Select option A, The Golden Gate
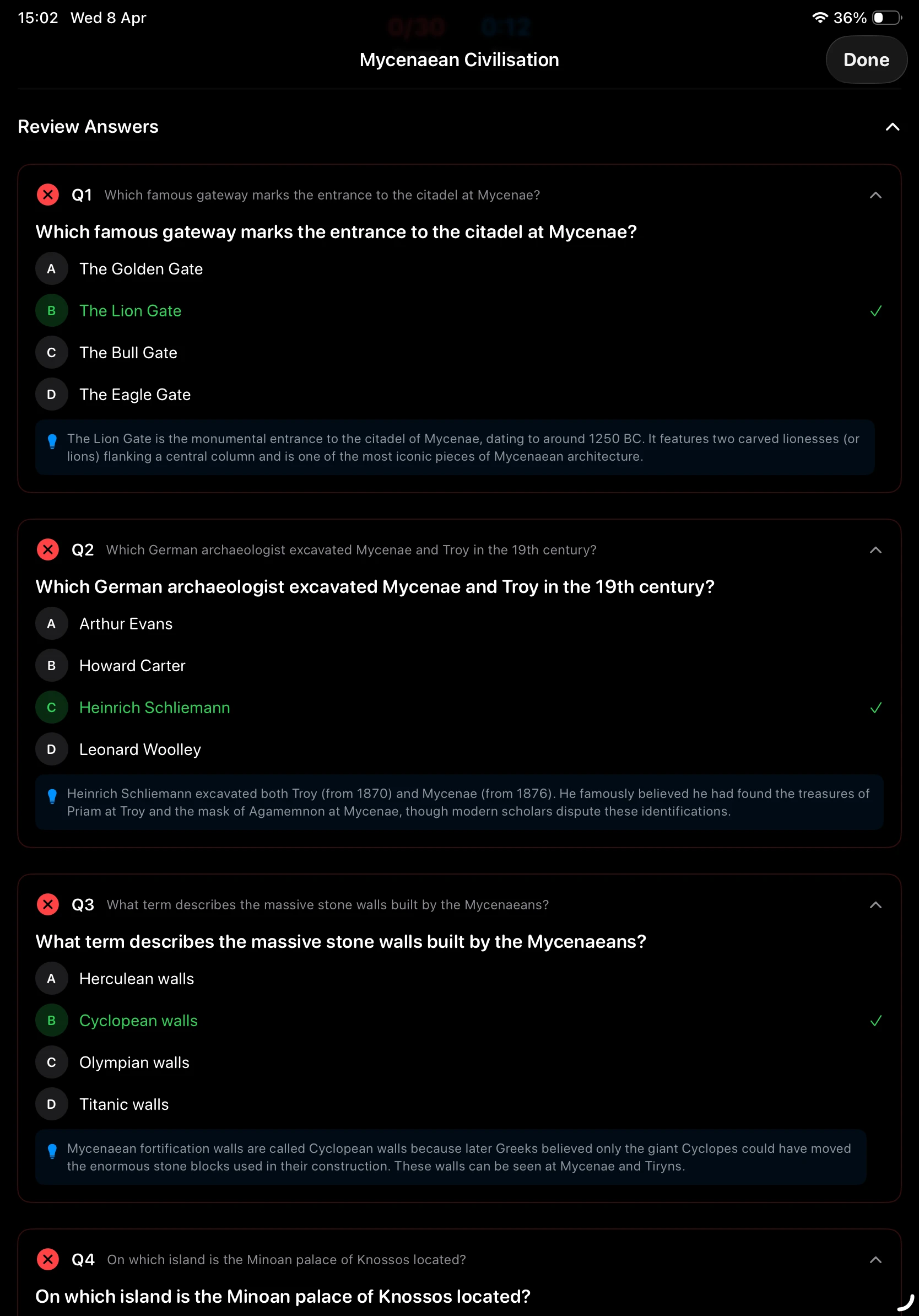Viewport: 919px width, 1316px height. [142, 269]
